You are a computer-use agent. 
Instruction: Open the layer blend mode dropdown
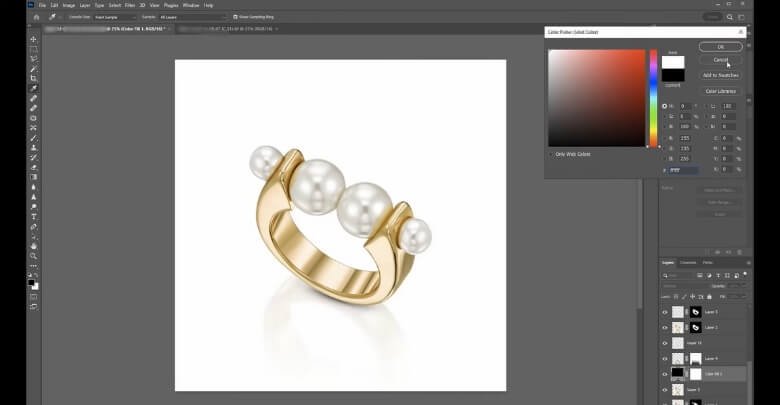tap(685, 286)
